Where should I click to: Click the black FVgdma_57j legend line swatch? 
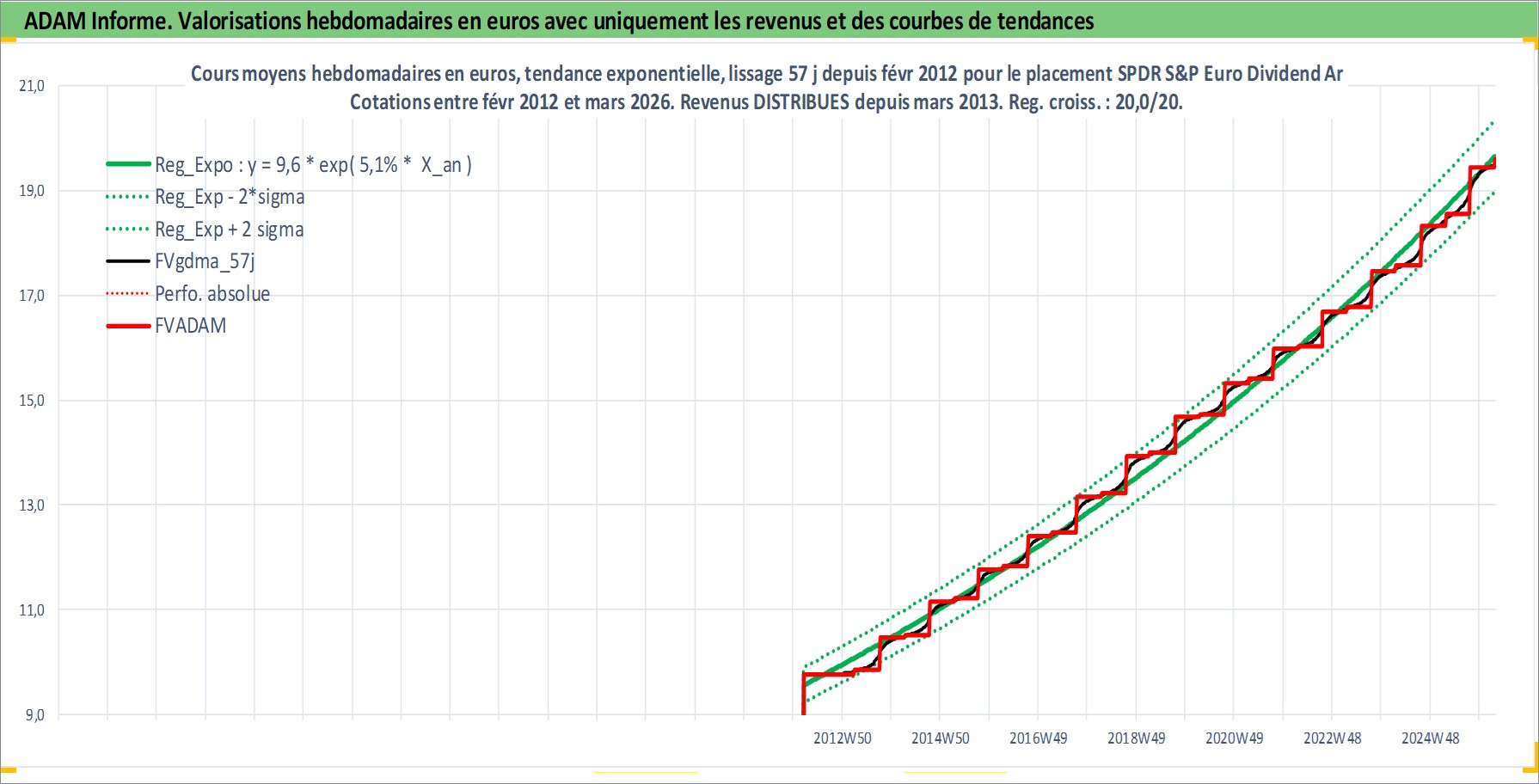[x=128, y=261]
